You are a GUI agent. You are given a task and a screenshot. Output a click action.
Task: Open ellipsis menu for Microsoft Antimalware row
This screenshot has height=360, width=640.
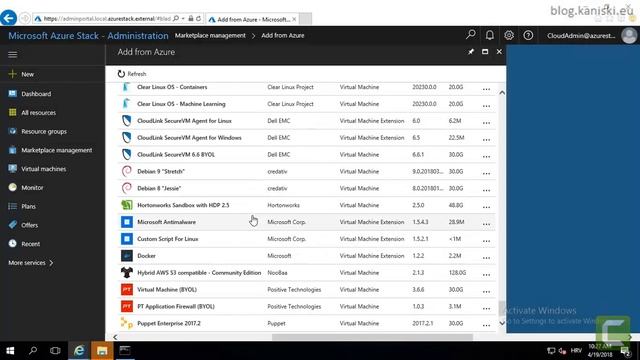pos(486,224)
